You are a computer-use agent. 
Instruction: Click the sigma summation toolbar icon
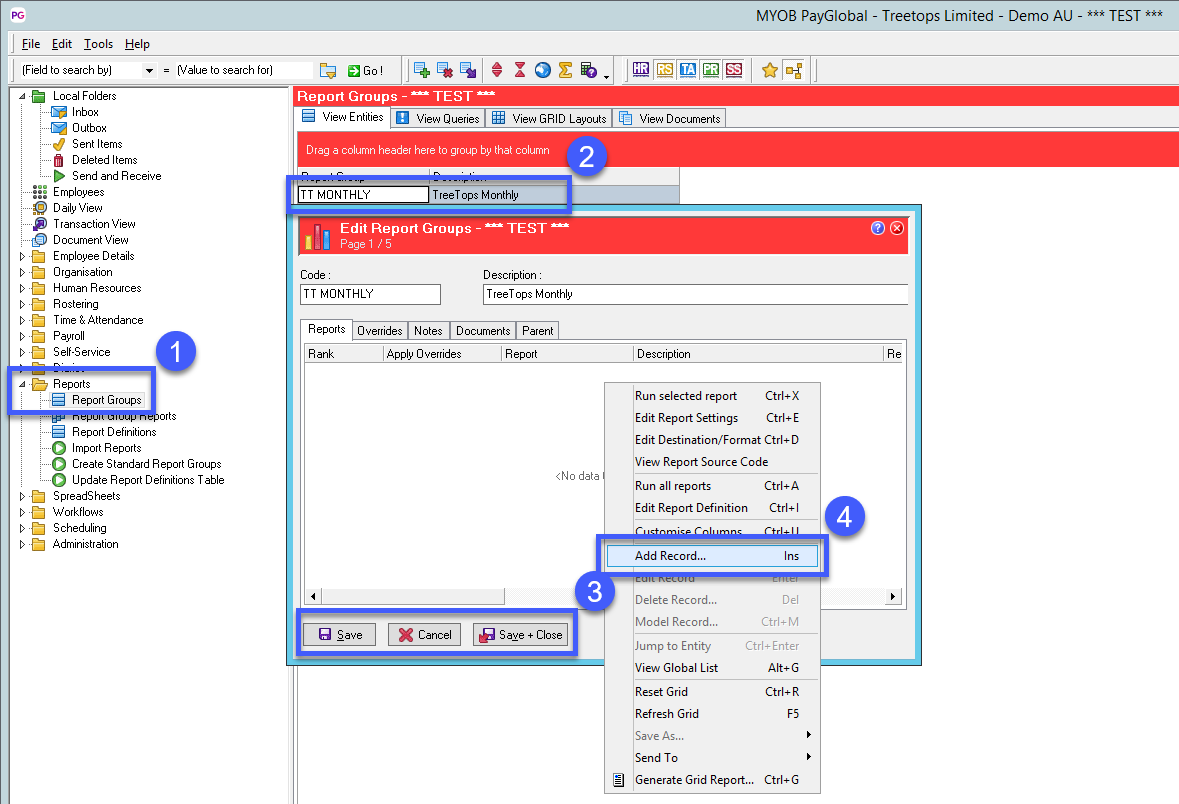click(x=565, y=70)
